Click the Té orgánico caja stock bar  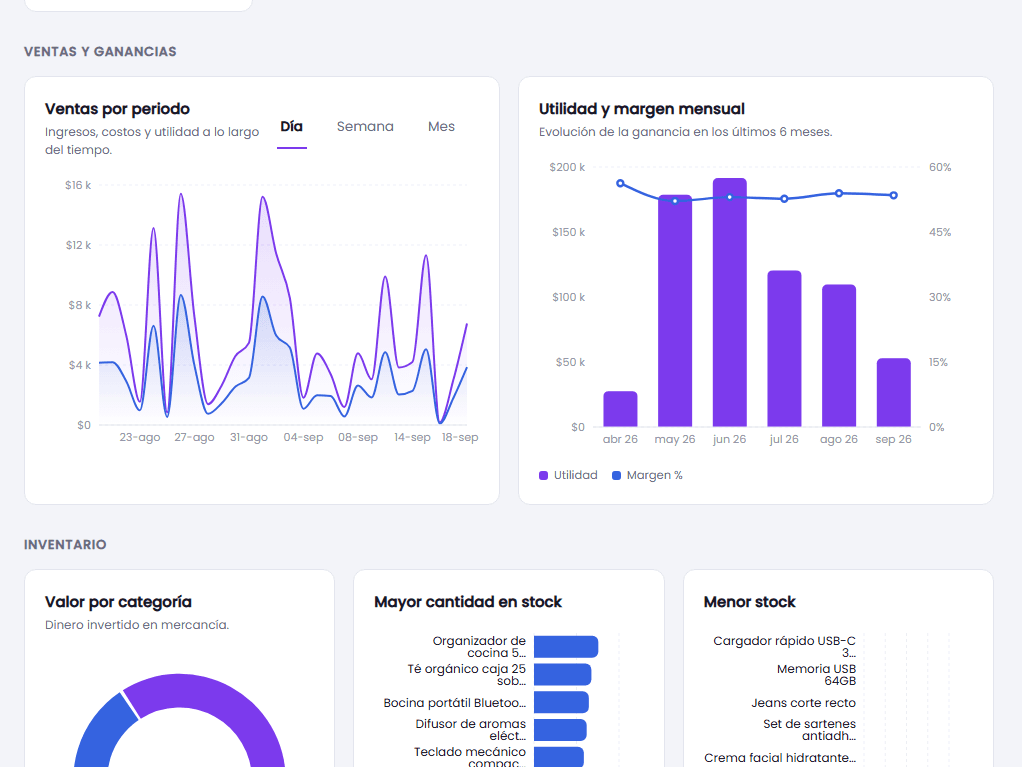click(x=562, y=674)
